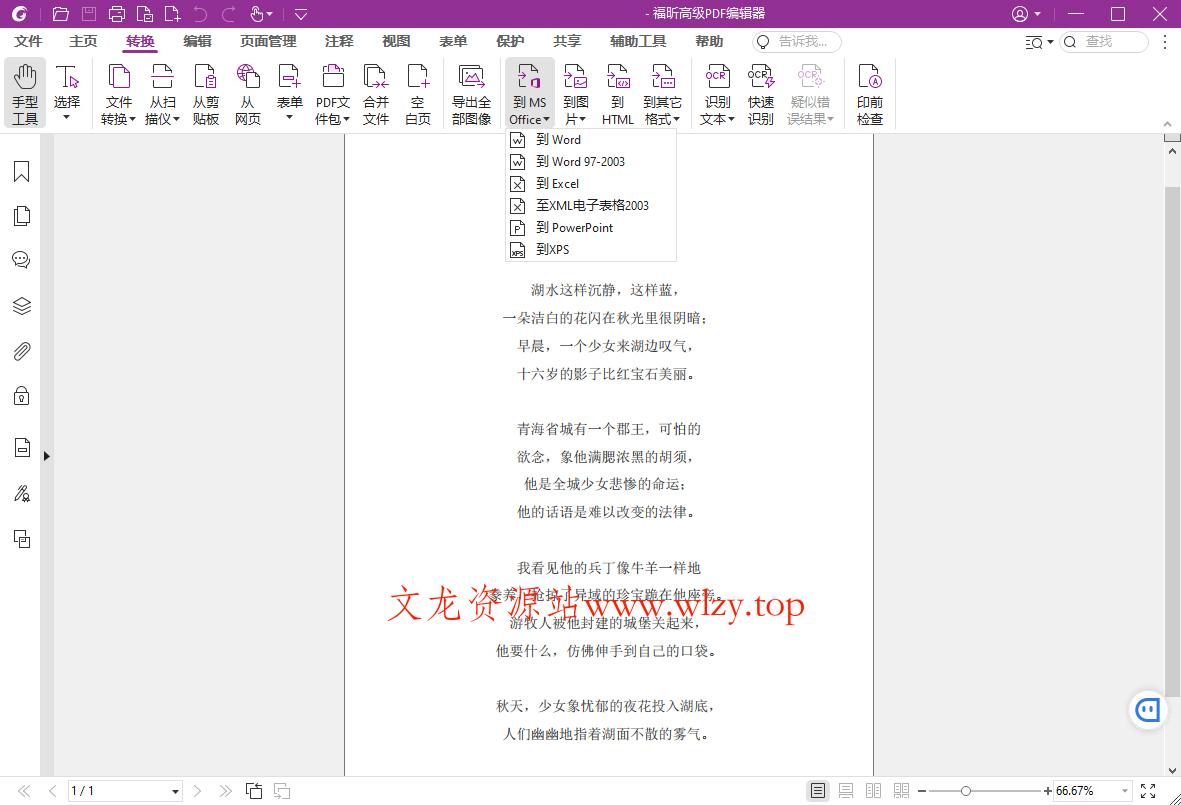Image resolution: width=1181 pixels, height=805 pixels.
Task: Switch to facing pages layout
Action: click(873, 790)
